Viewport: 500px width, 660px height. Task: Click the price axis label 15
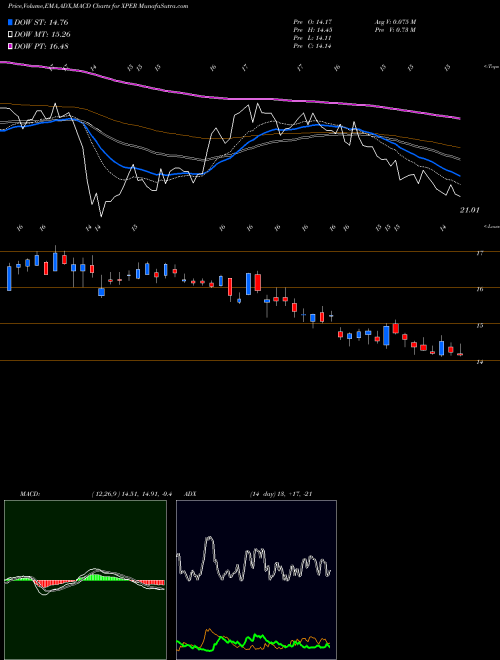pyautogui.click(x=479, y=325)
